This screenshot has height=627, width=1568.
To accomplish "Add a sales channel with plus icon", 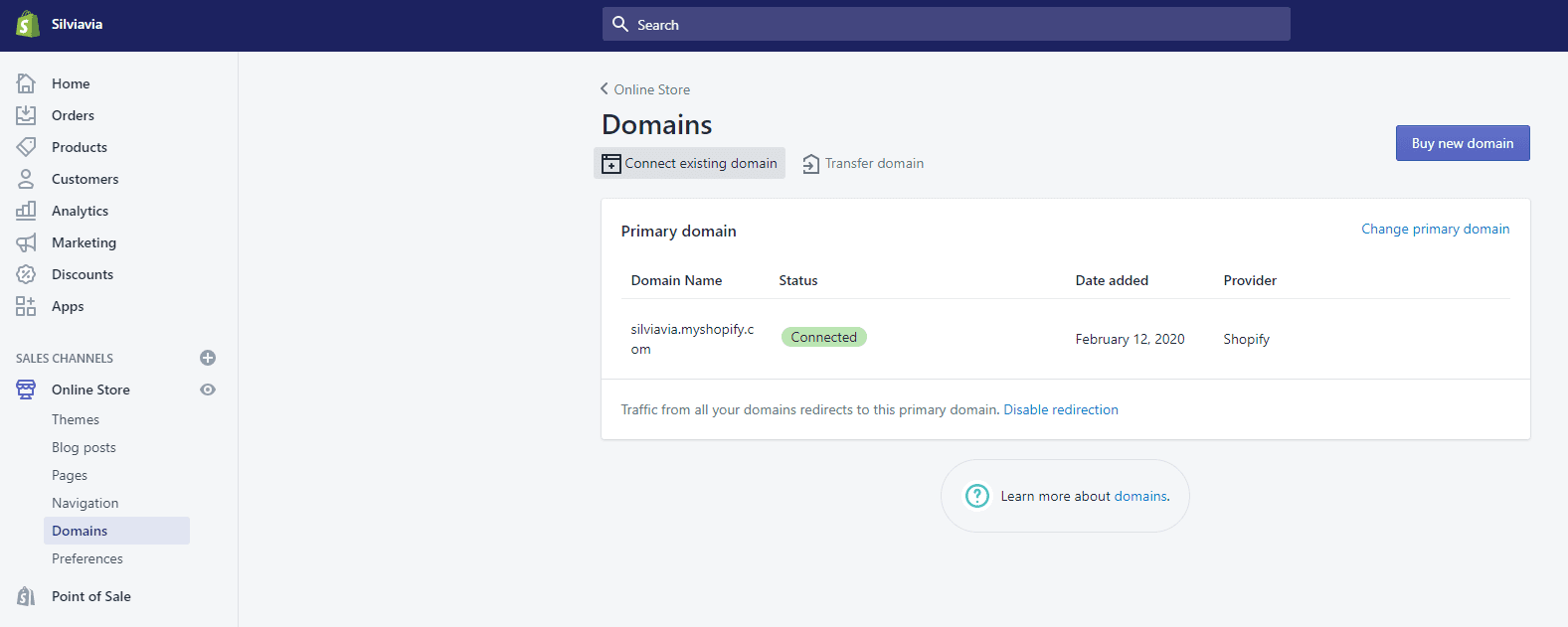I will click(x=208, y=358).
